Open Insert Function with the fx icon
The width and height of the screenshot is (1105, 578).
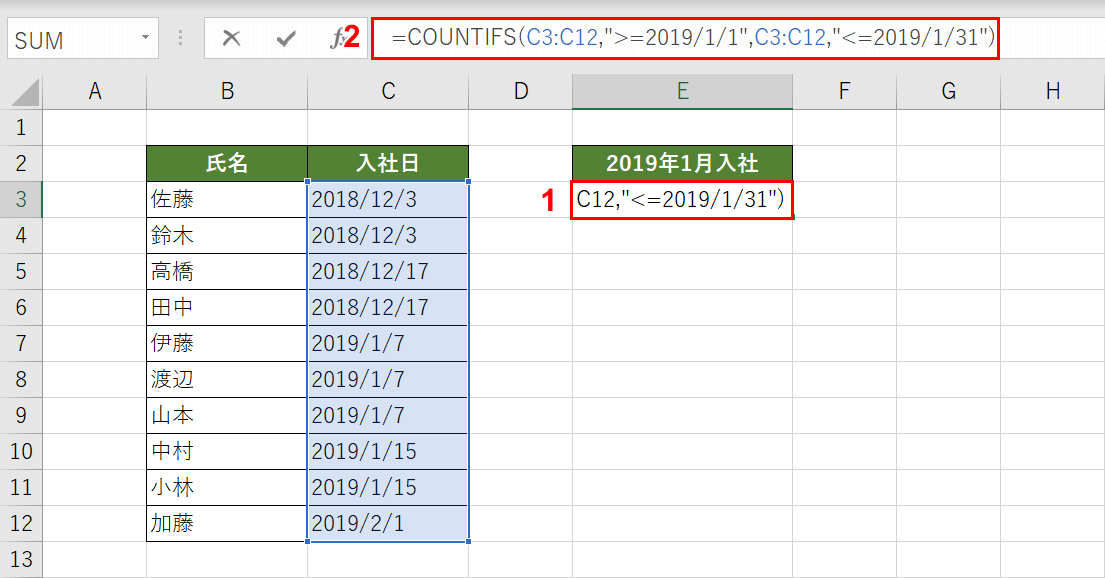[x=338, y=38]
